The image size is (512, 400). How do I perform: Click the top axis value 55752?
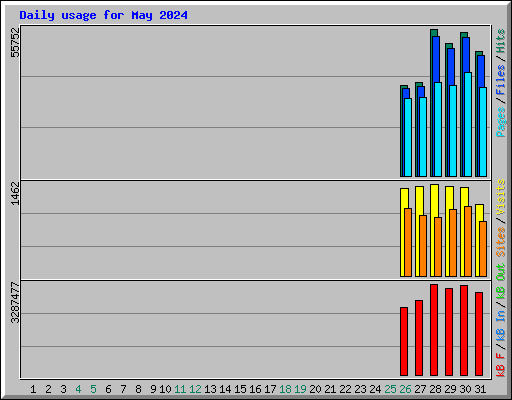pos(15,43)
